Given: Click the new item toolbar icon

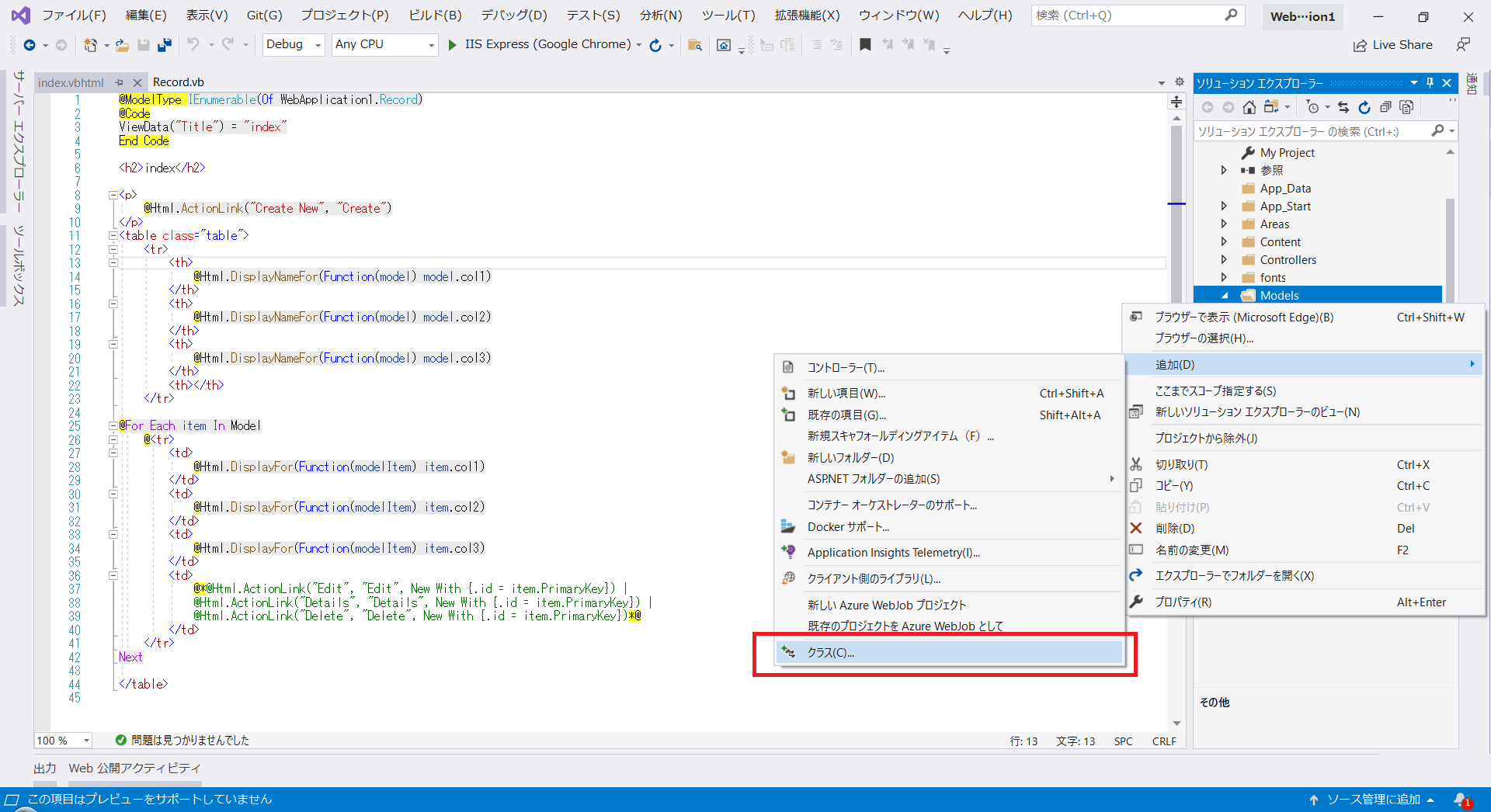Looking at the screenshot, I should [90, 44].
